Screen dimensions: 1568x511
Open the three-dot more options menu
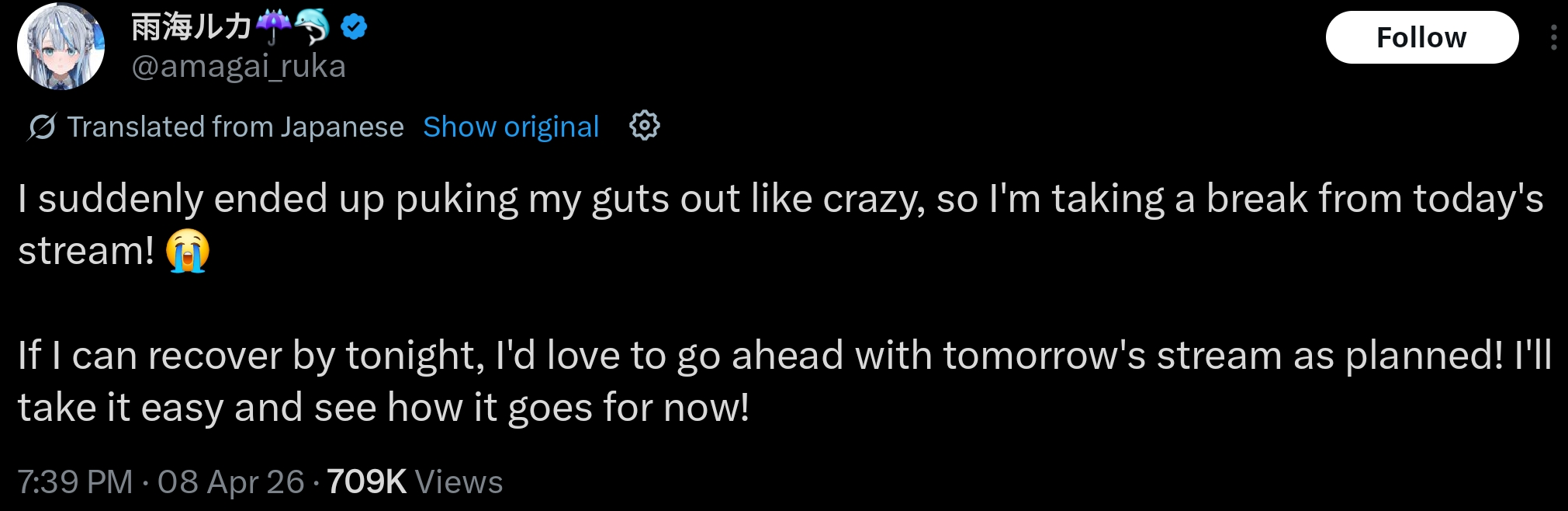tap(1552, 37)
